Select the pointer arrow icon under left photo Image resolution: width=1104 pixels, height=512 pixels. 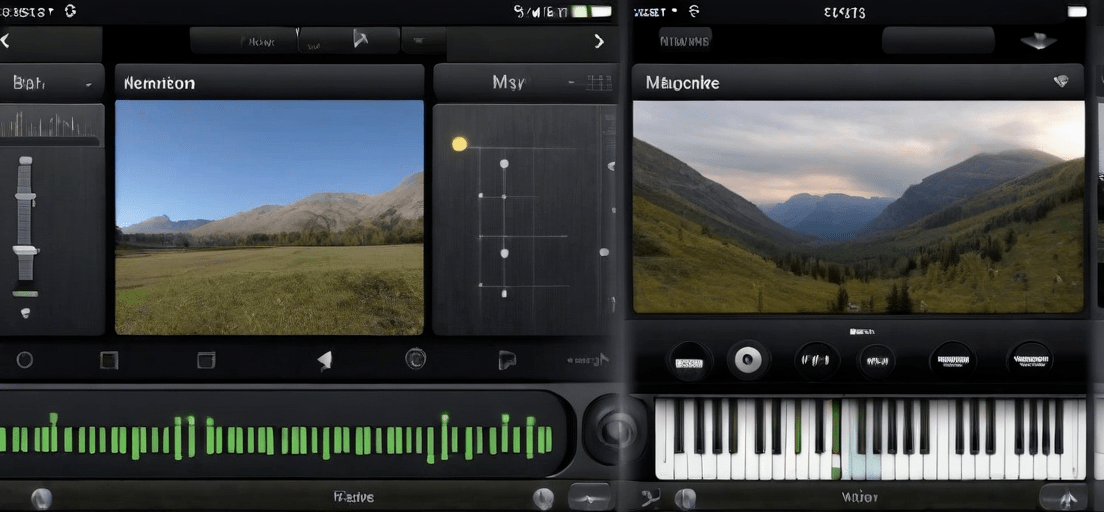click(x=325, y=361)
